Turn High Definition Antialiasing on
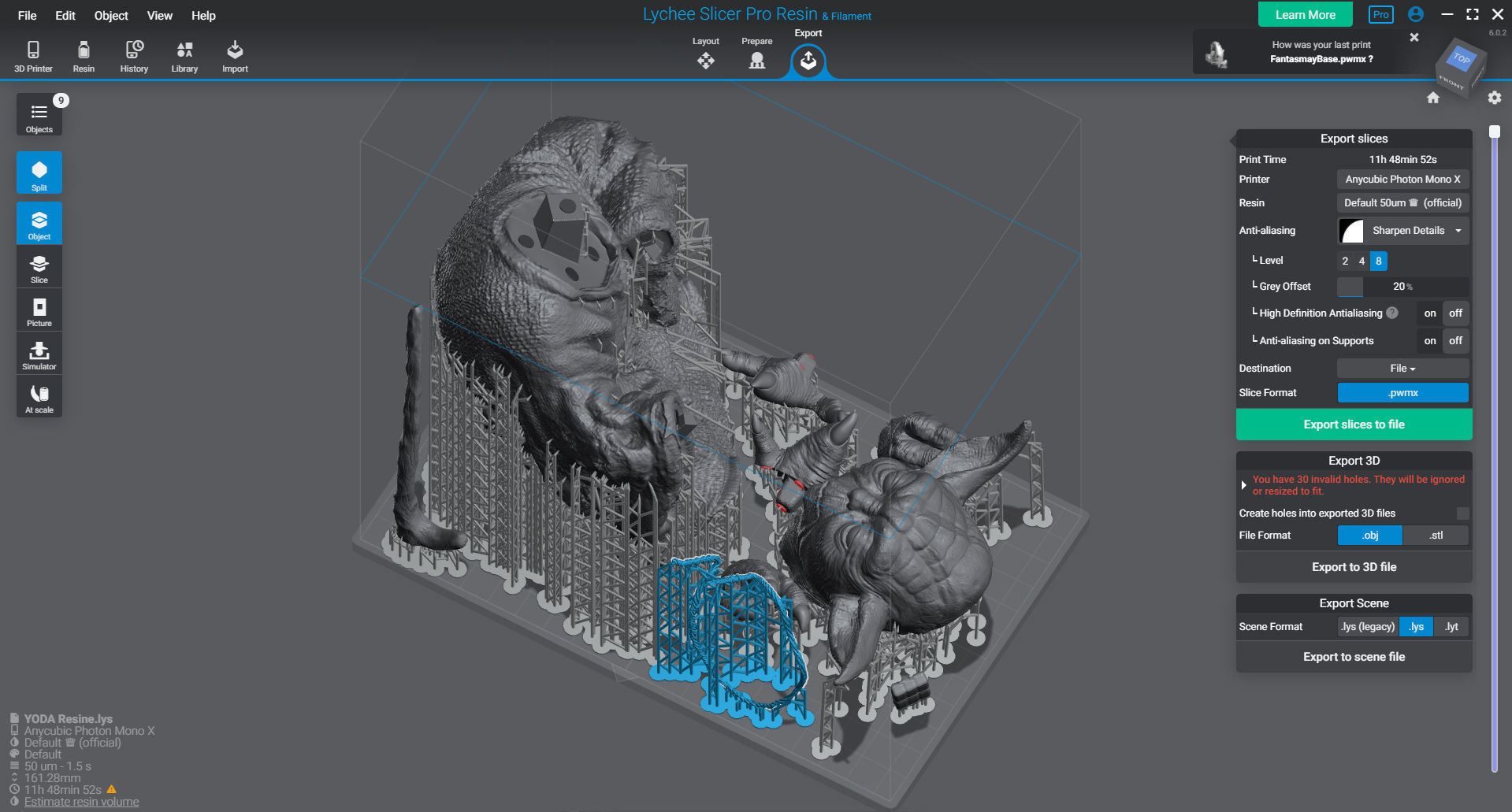 click(1430, 313)
